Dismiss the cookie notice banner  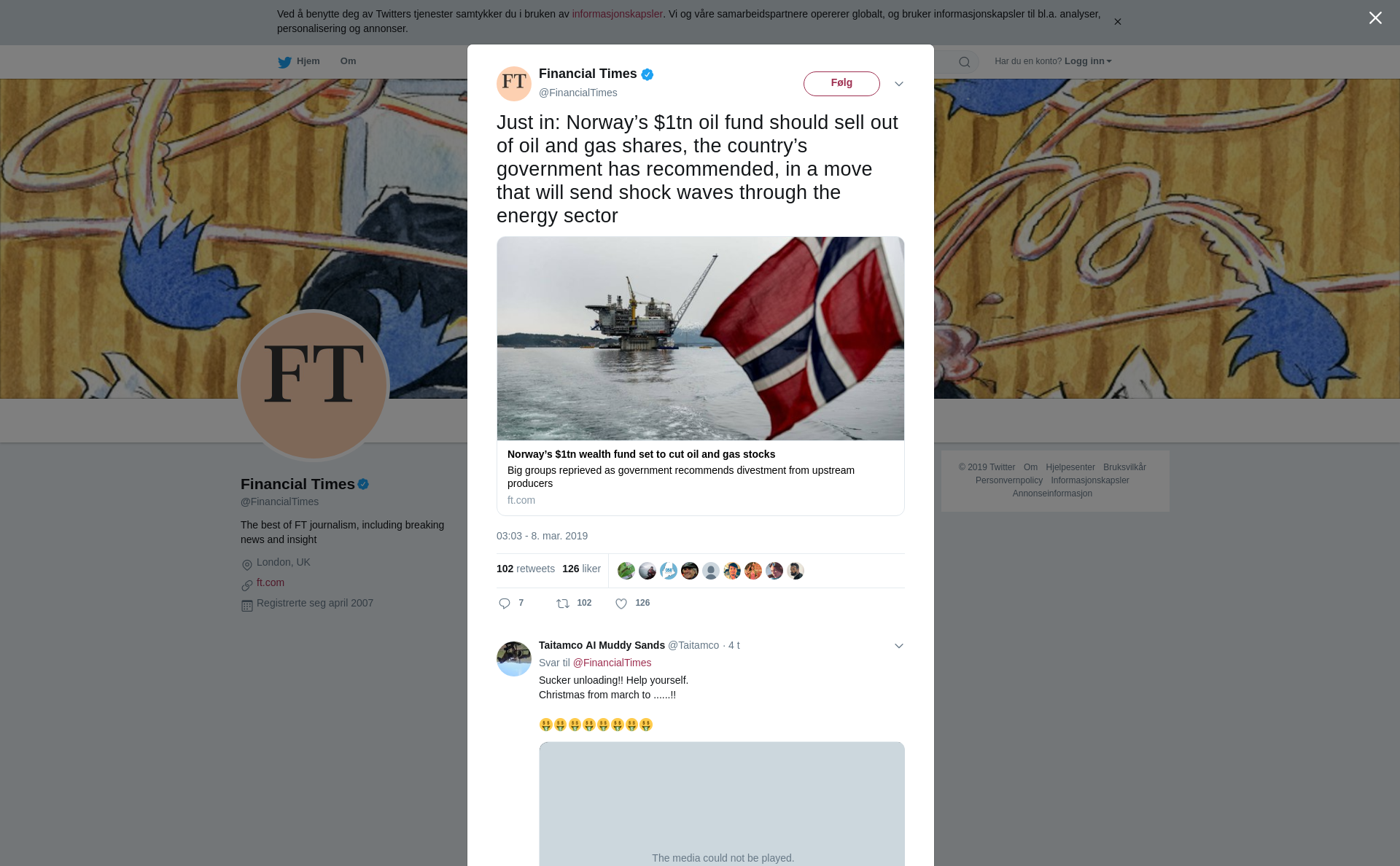[x=1117, y=22]
